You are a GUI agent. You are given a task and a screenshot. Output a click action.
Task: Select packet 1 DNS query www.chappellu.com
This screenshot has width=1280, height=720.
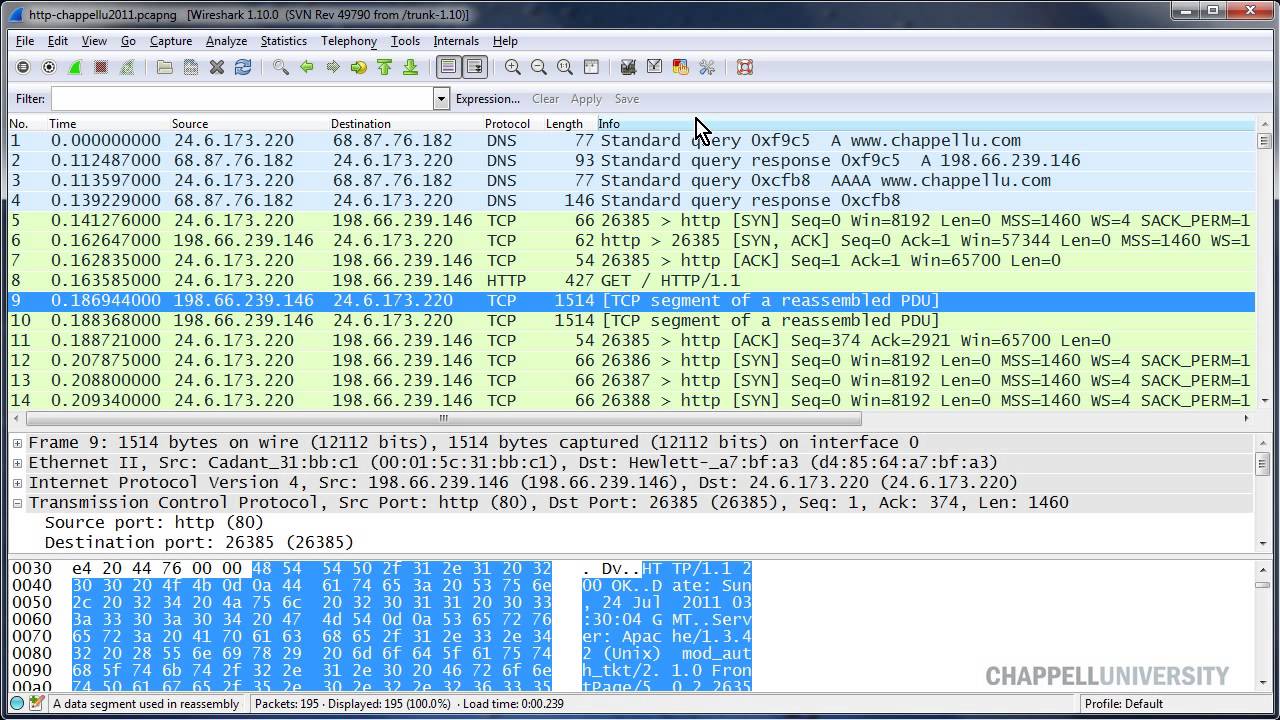632,141
